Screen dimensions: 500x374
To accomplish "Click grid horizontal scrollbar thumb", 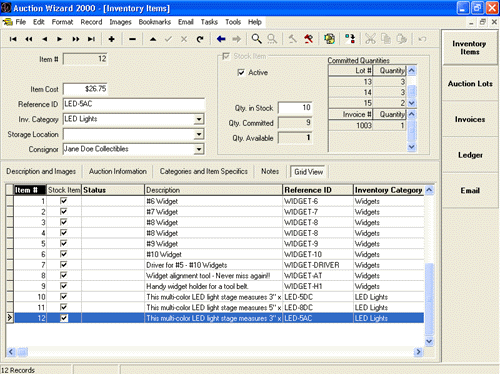I will coord(23,352).
